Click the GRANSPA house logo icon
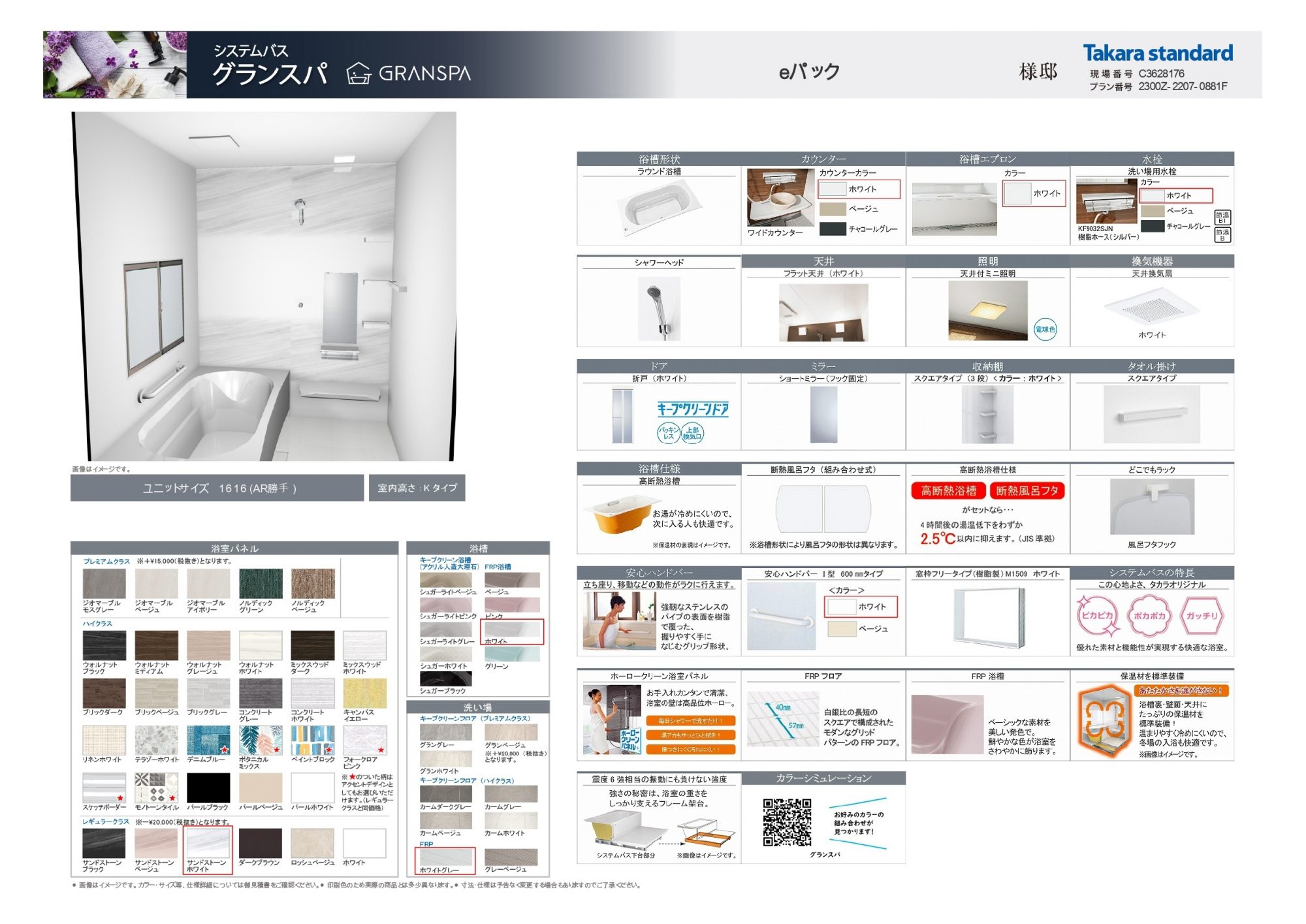This screenshot has width=1306, height=924. pyautogui.click(x=358, y=73)
